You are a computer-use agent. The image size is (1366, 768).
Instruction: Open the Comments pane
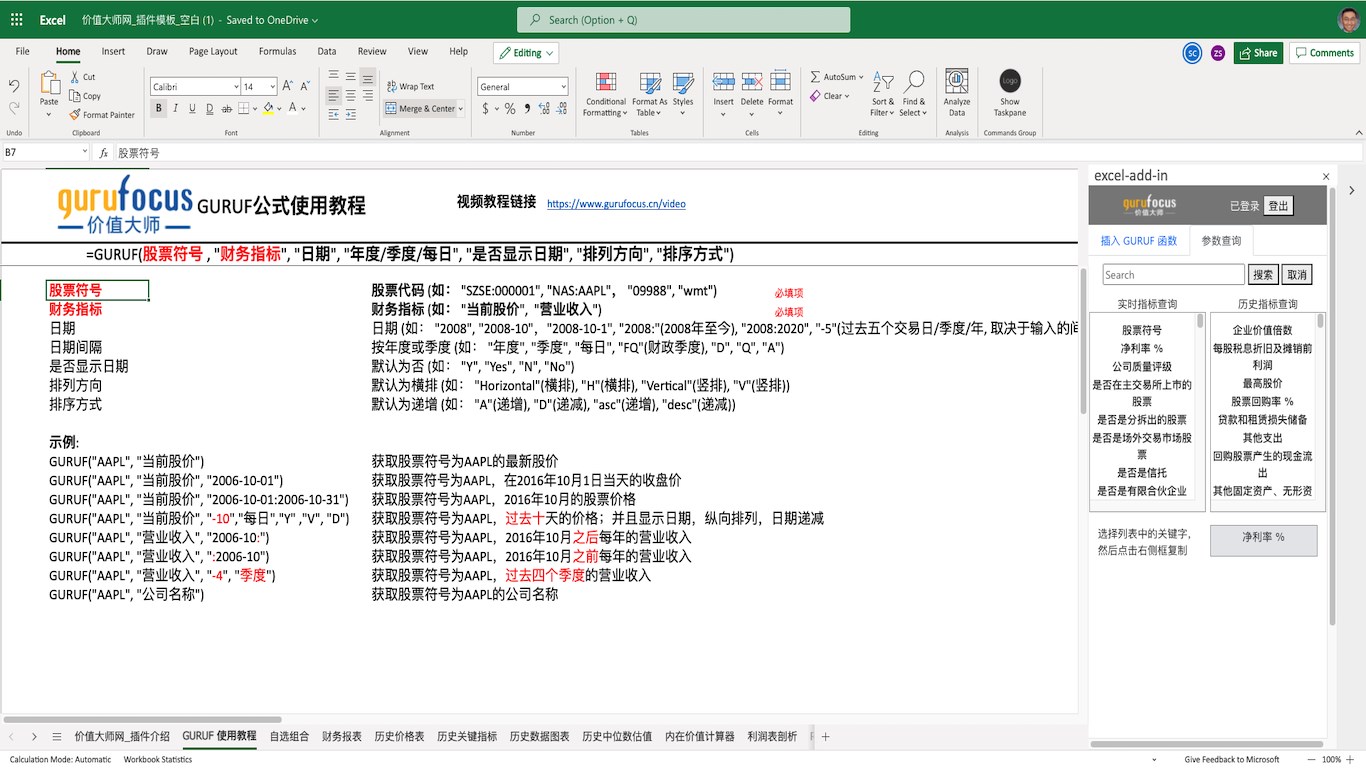tap(1325, 53)
